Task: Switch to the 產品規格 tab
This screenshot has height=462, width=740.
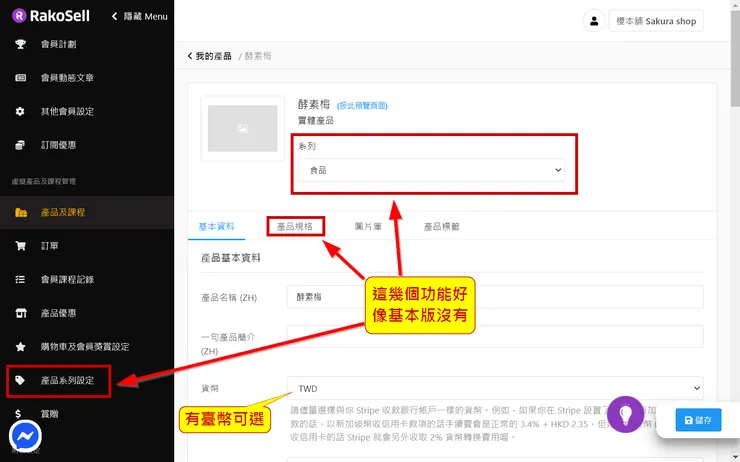Action: tap(294, 227)
